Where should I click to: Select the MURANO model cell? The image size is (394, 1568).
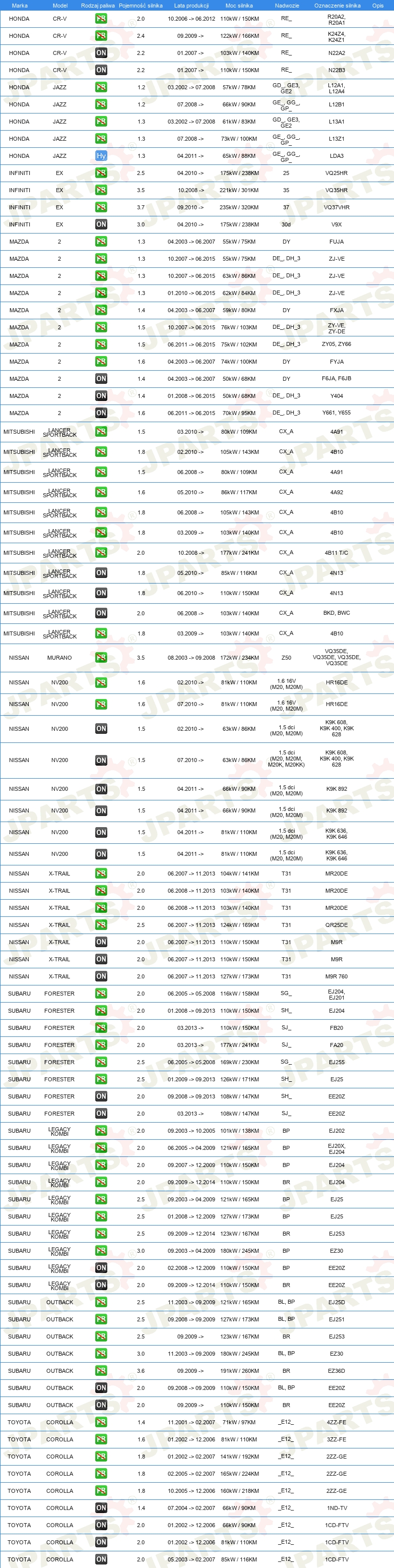[x=59, y=658]
